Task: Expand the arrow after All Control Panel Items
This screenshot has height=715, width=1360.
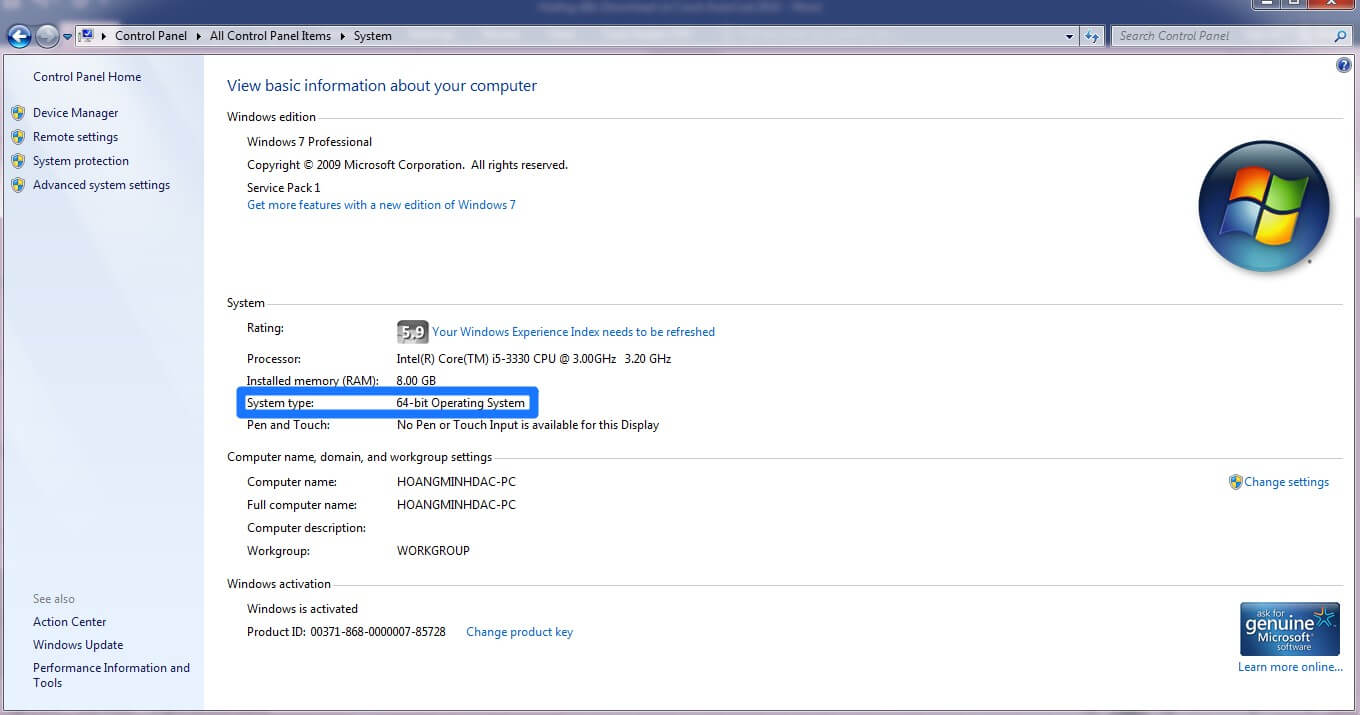Action: tap(342, 36)
